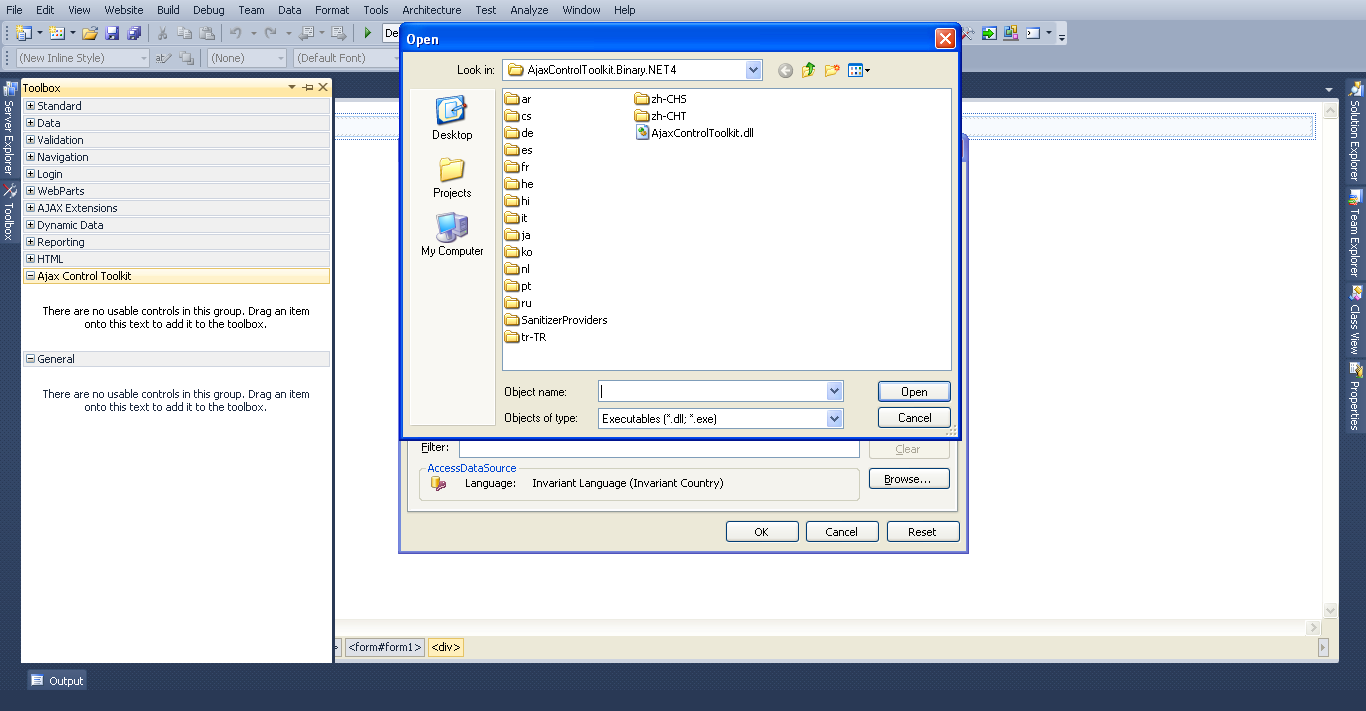The width and height of the screenshot is (1366, 711).
Task: Click the Open button in the dialog
Action: 913,391
